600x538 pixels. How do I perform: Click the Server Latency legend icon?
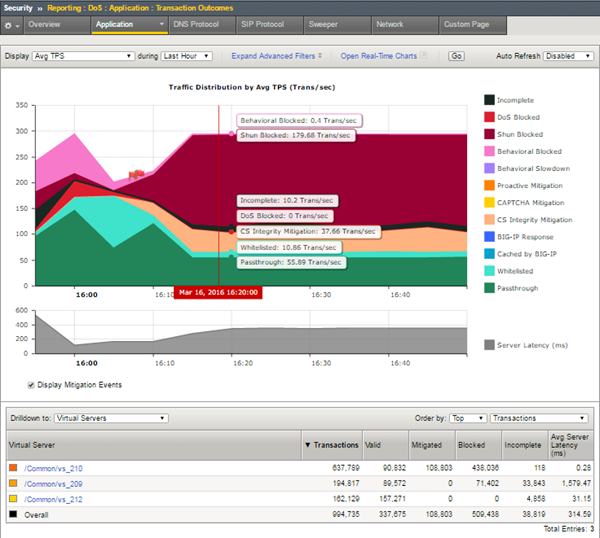tap(489, 345)
